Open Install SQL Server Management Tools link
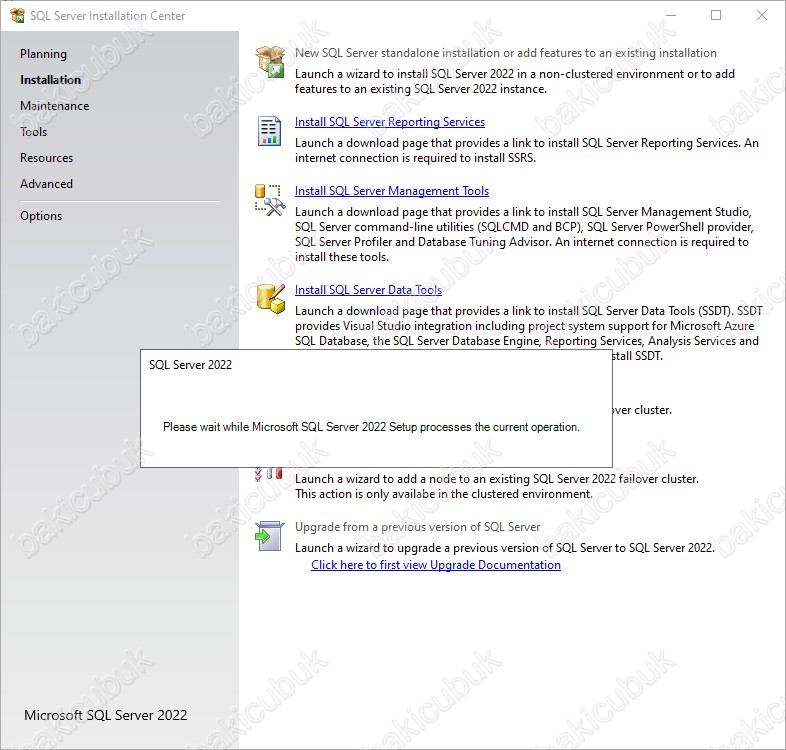 [x=392, y=191]
